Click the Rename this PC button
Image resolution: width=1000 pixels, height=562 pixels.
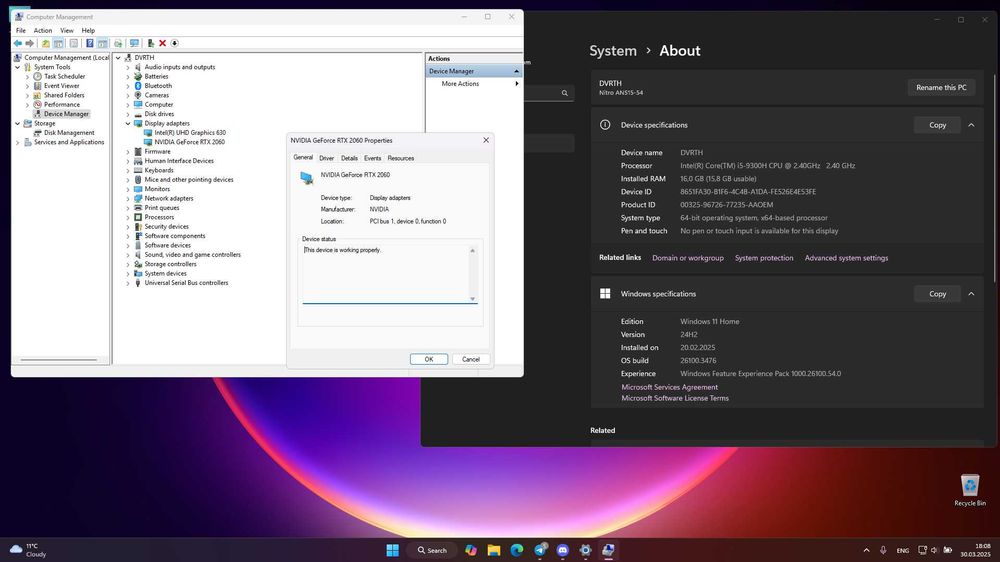coord(941,87)
